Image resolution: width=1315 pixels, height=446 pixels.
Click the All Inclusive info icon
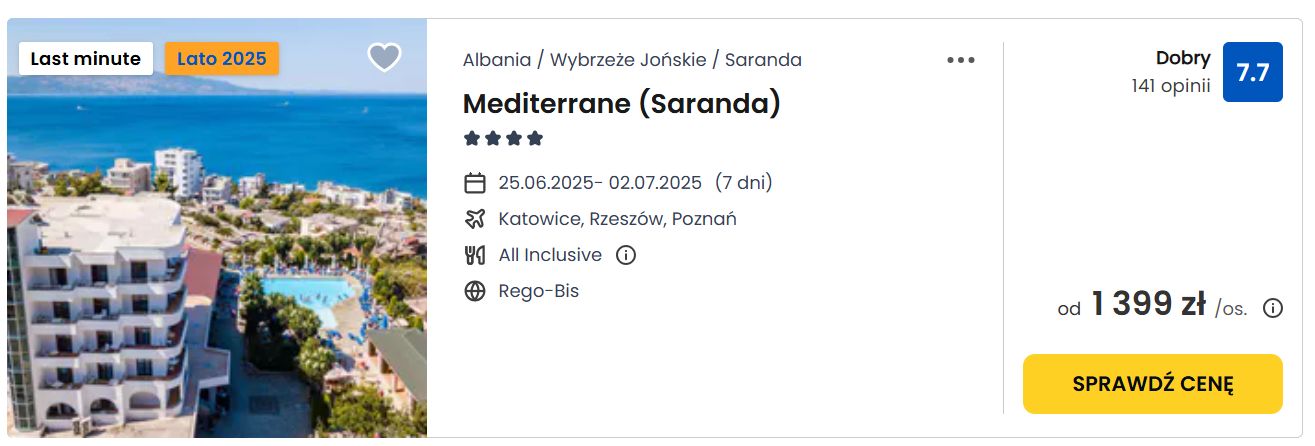click(626, 255)
